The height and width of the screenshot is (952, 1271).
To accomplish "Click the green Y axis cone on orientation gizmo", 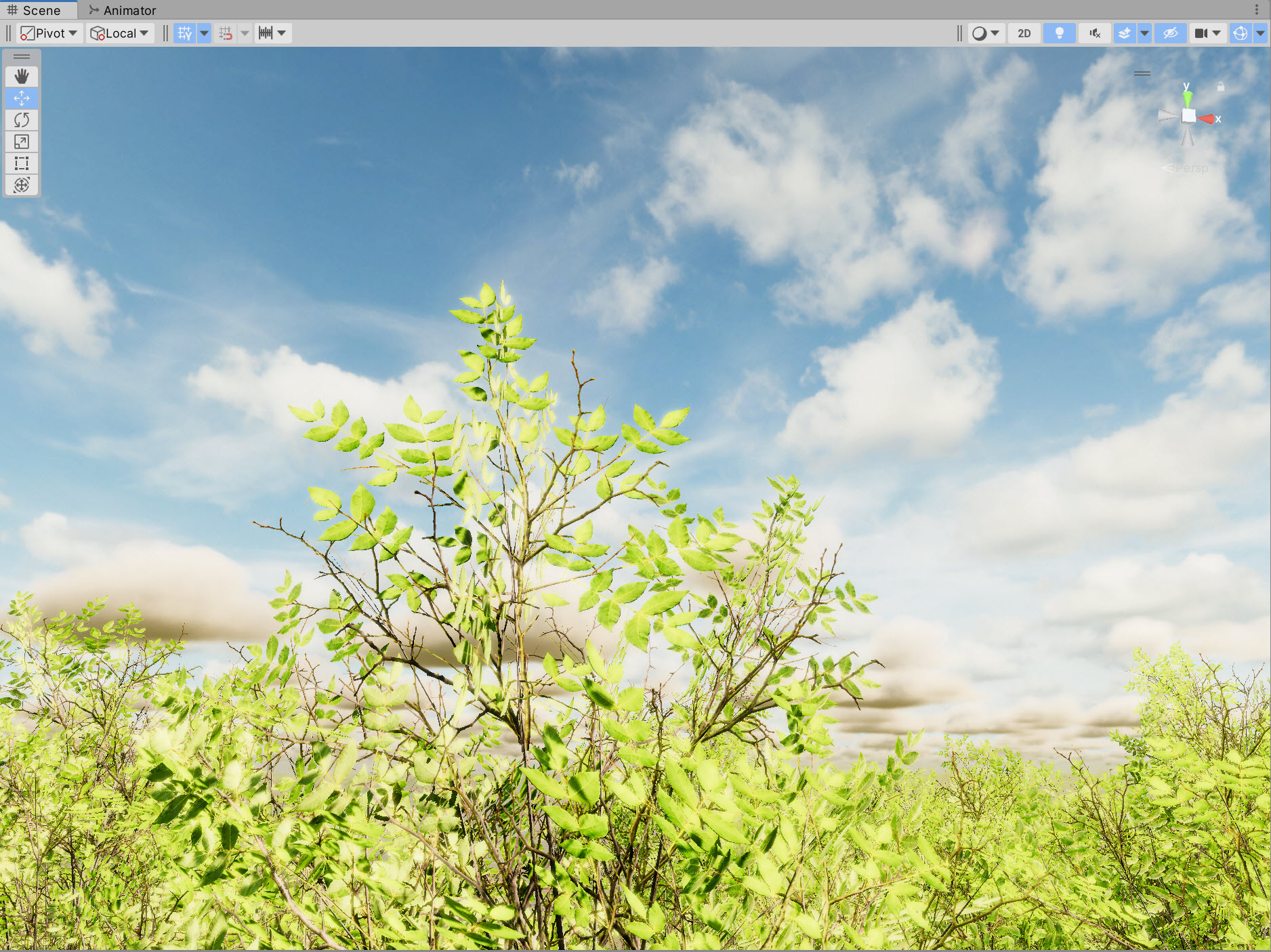I will (1187, 98).
